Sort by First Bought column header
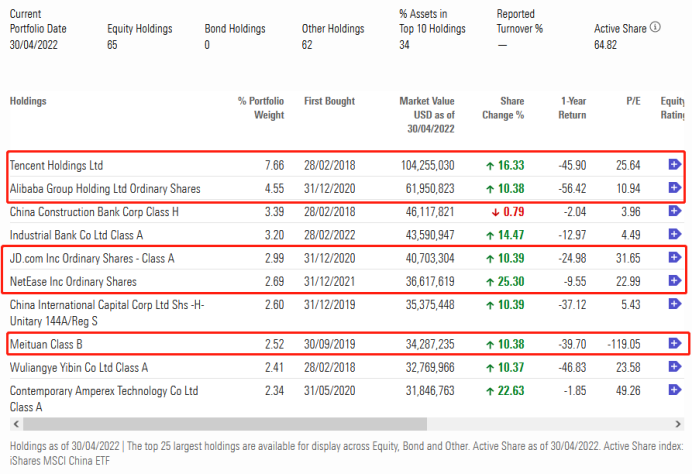 (x=329, y=101)
